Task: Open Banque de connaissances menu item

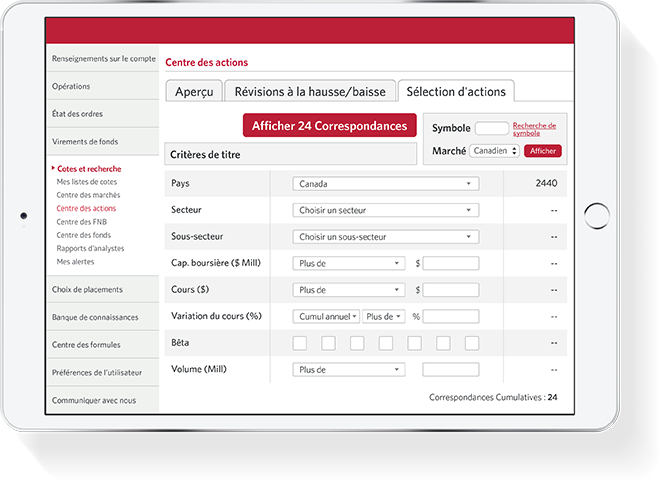Action: tap(103, 317)
